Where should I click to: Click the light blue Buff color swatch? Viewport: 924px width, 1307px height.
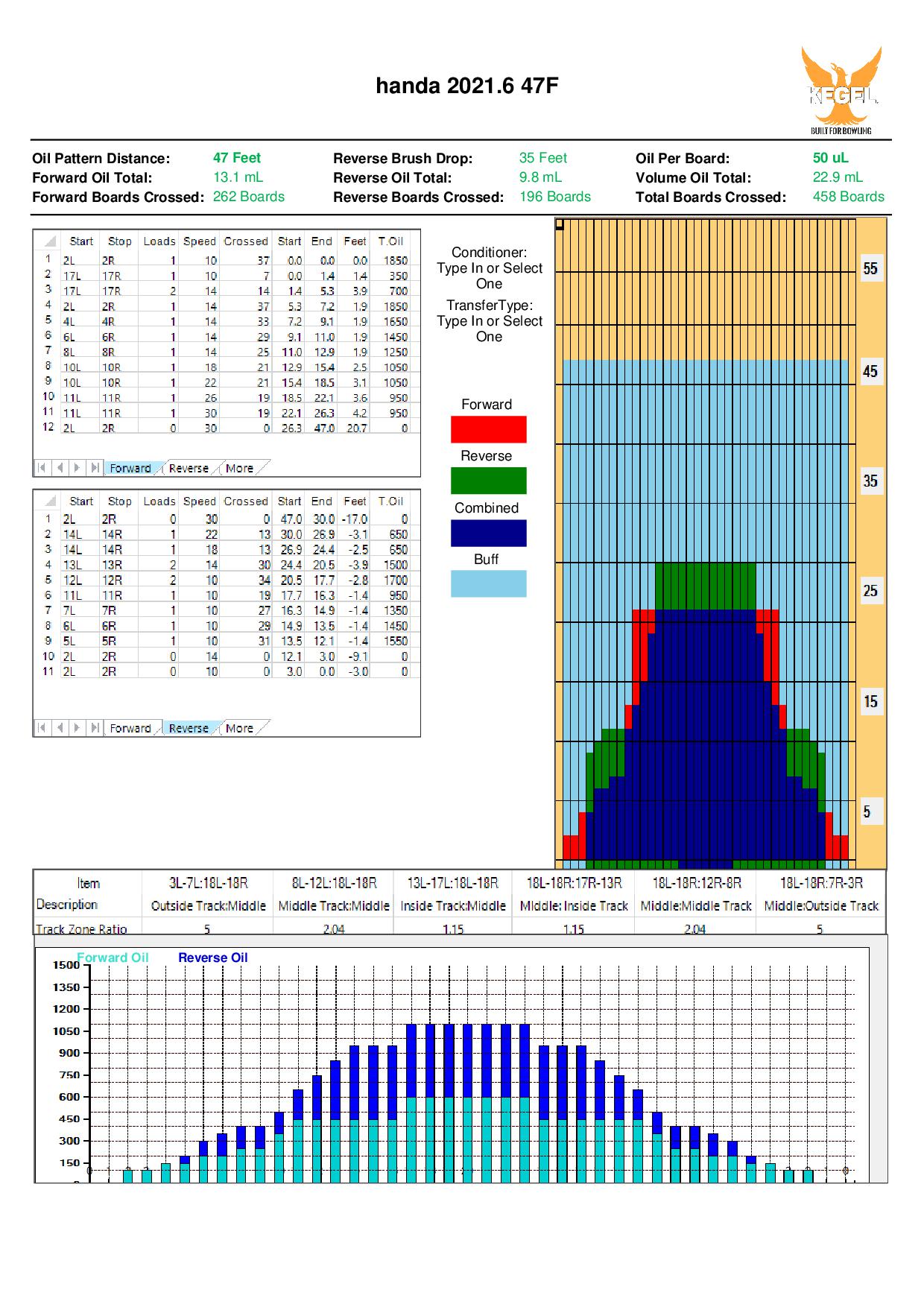489,583
